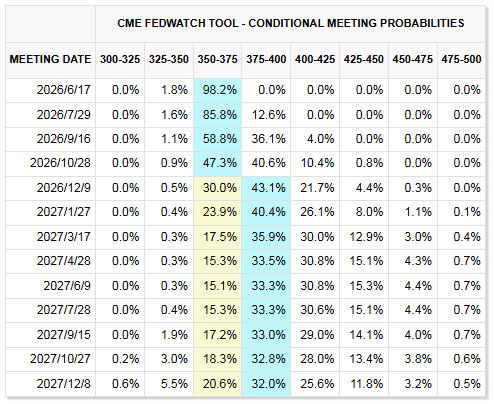
Task: Select the 47.3% cell for 2026/10/28
Action: coord(217,163)
